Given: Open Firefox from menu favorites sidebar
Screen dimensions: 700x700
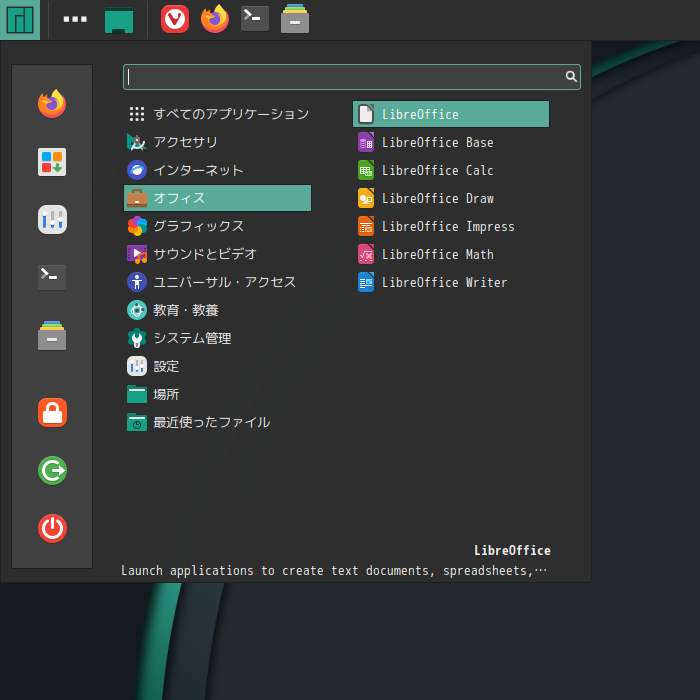Looking at the screenshot, I should click(x=52, y=104).
